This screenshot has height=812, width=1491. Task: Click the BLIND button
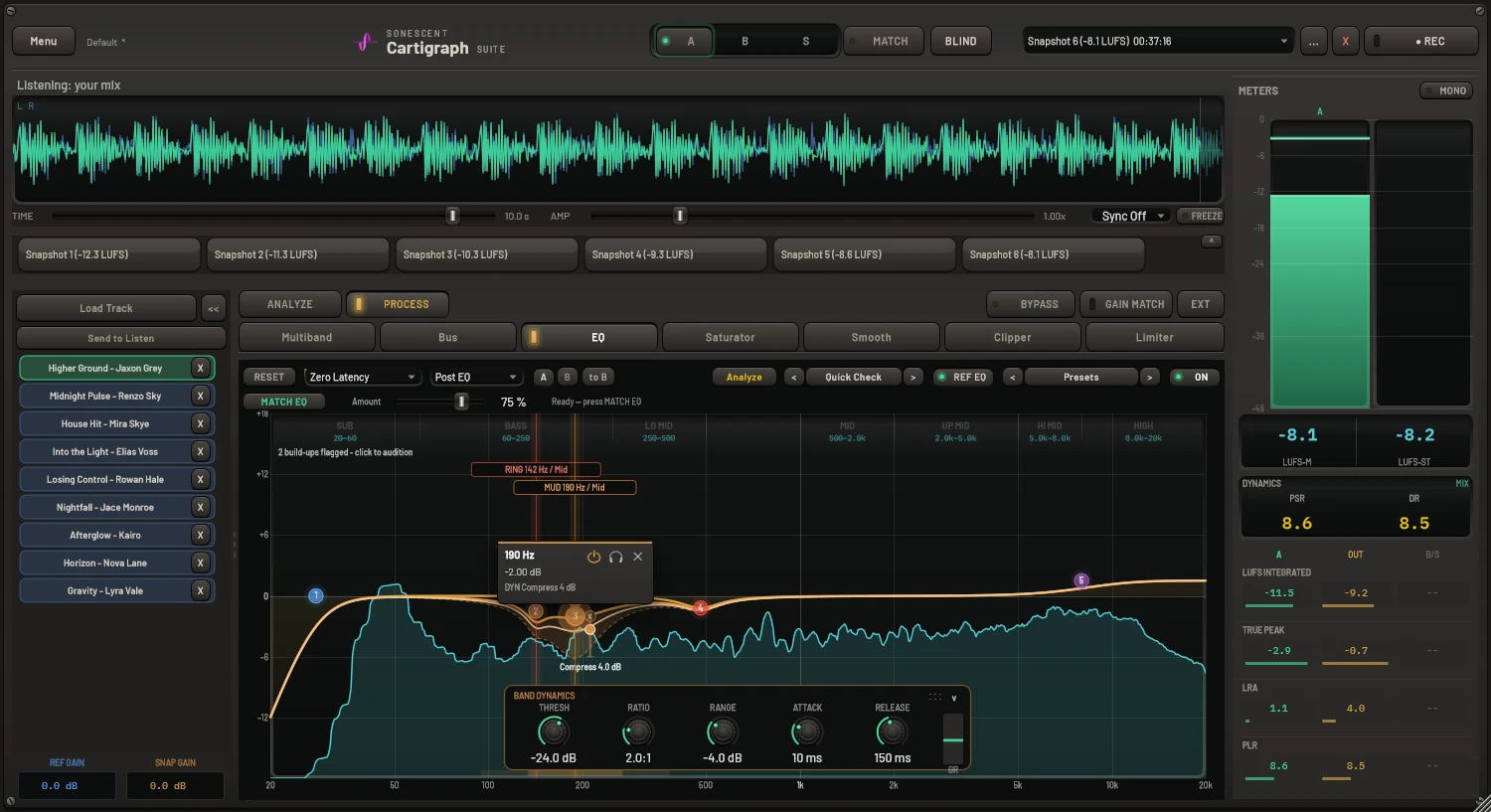tap(961, 41)
